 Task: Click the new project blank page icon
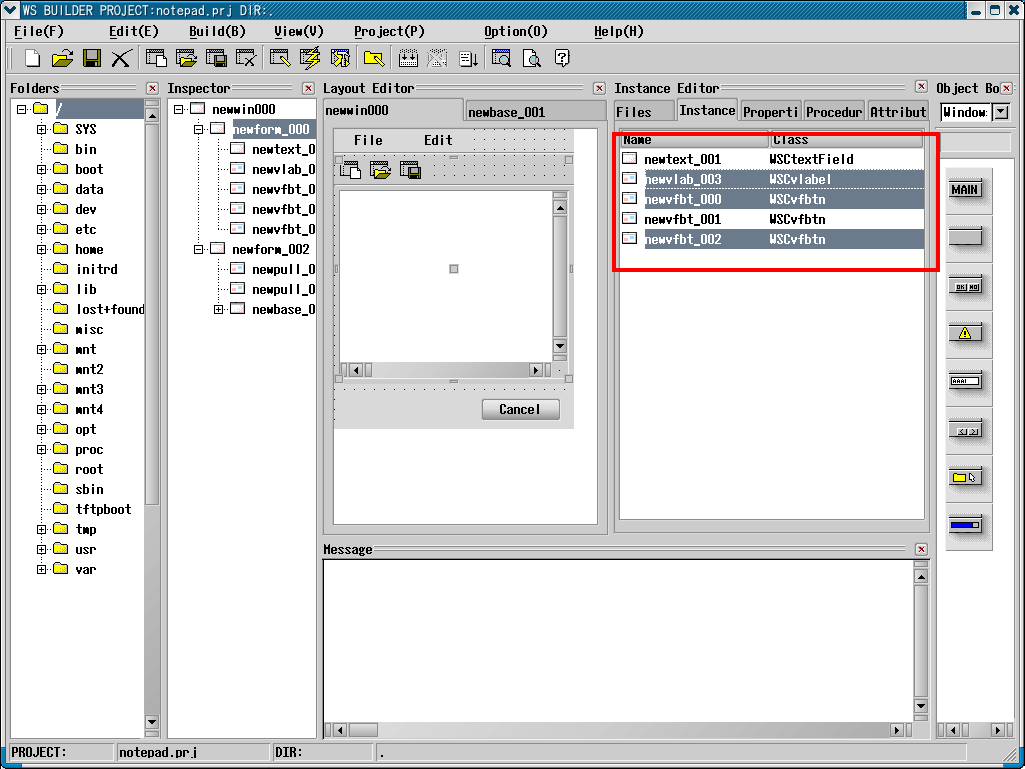pos(33,58)
